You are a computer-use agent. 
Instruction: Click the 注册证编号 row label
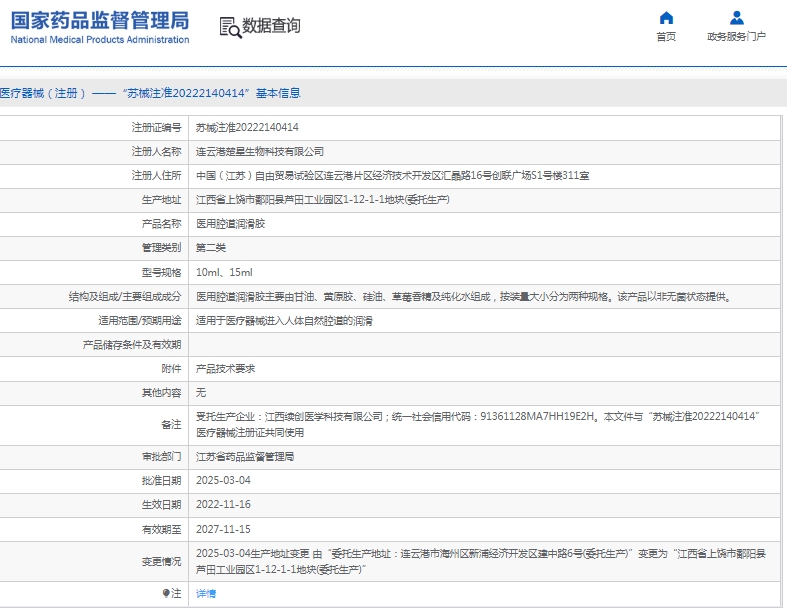coord(156,128)
